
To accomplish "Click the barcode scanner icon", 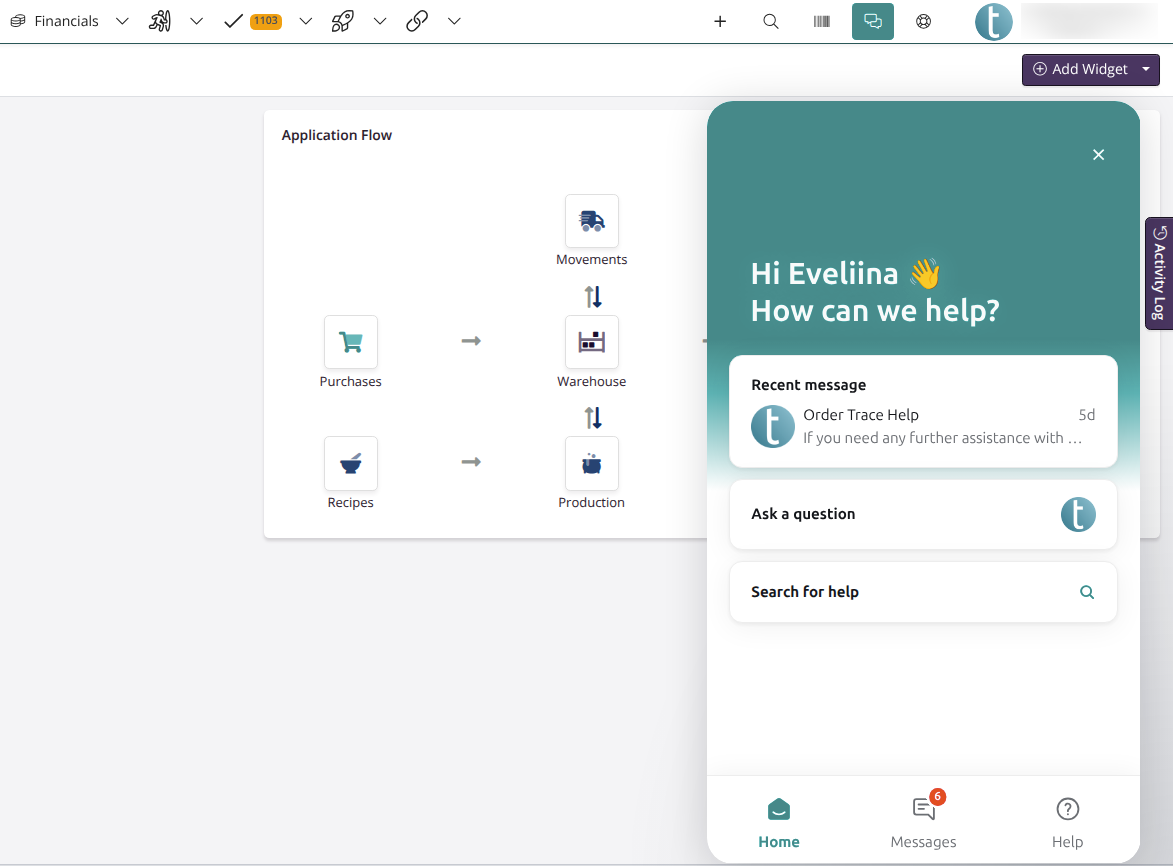I will pos(821,21).
